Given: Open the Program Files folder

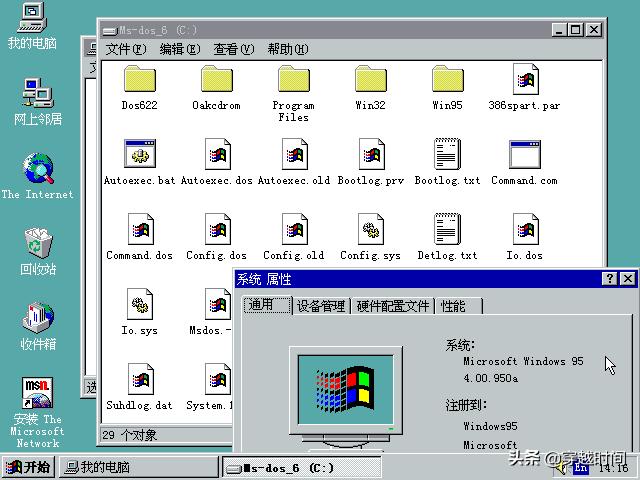Looking at the screenshot, I should [294, 79].
